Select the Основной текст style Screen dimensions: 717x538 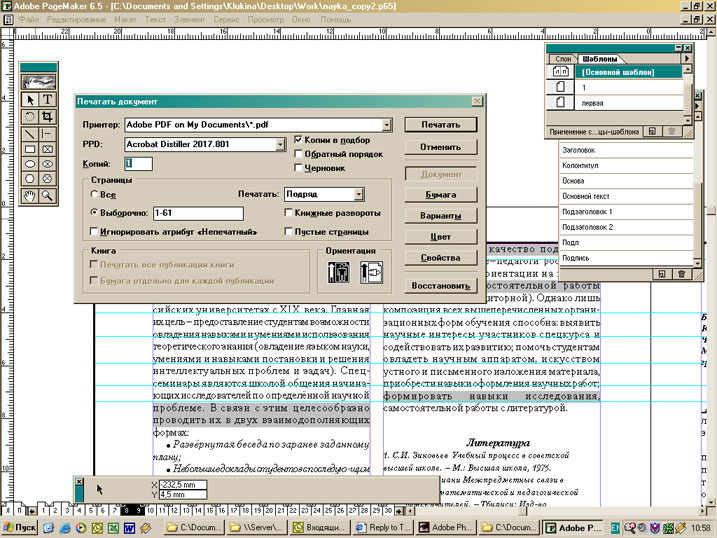(x=626, y=196)
